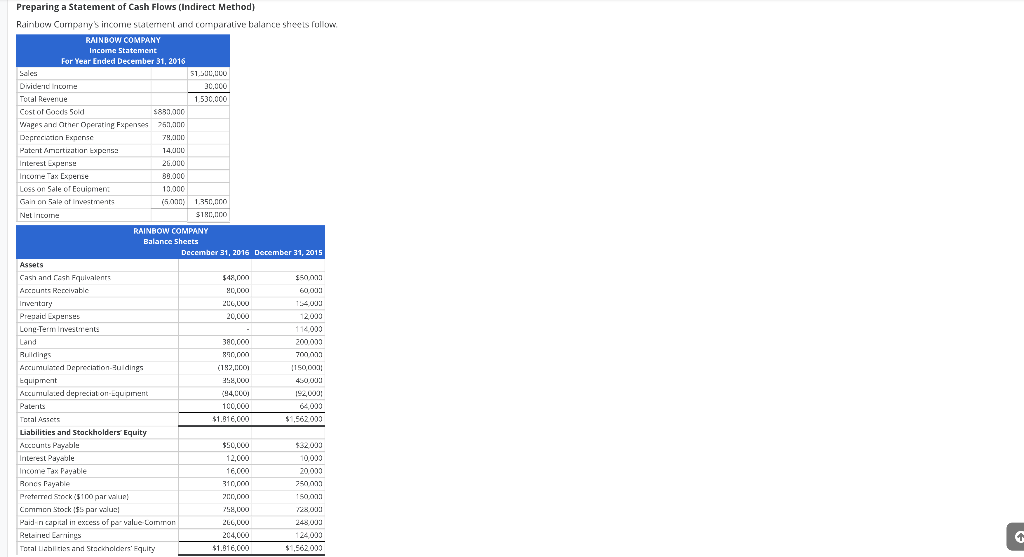Click the 'Retained Earnings' row label

point(50,535)
